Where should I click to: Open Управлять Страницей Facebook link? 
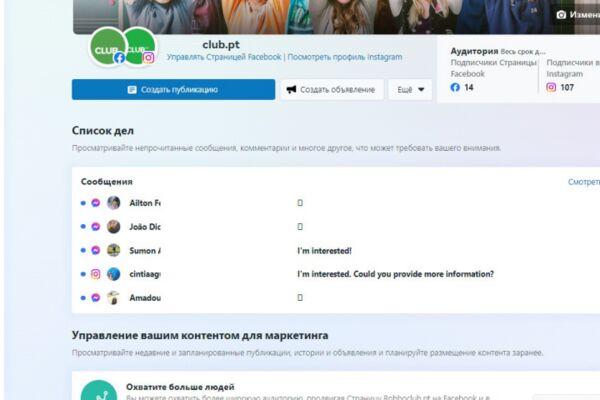tap(224, 57)
